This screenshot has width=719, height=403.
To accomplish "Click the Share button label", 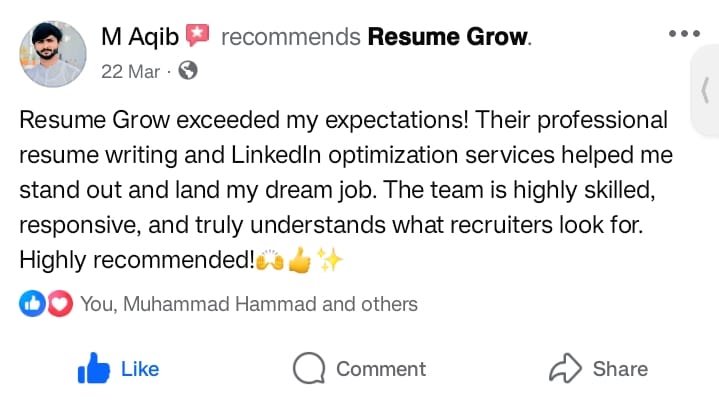I will (x=620, y=369).
